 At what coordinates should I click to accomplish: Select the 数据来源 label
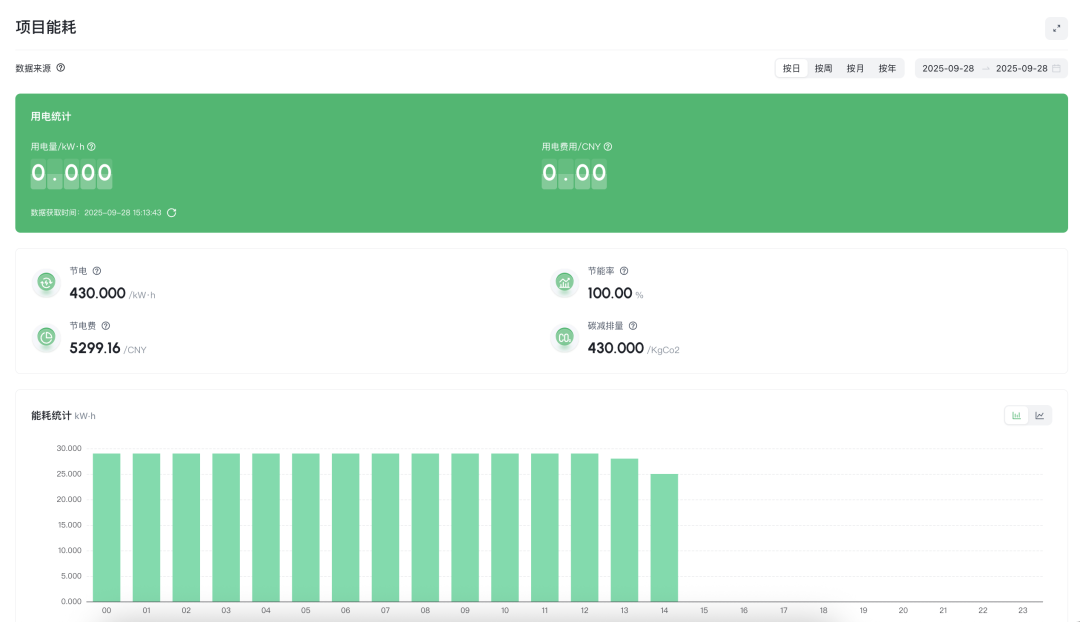click(33, 68)
